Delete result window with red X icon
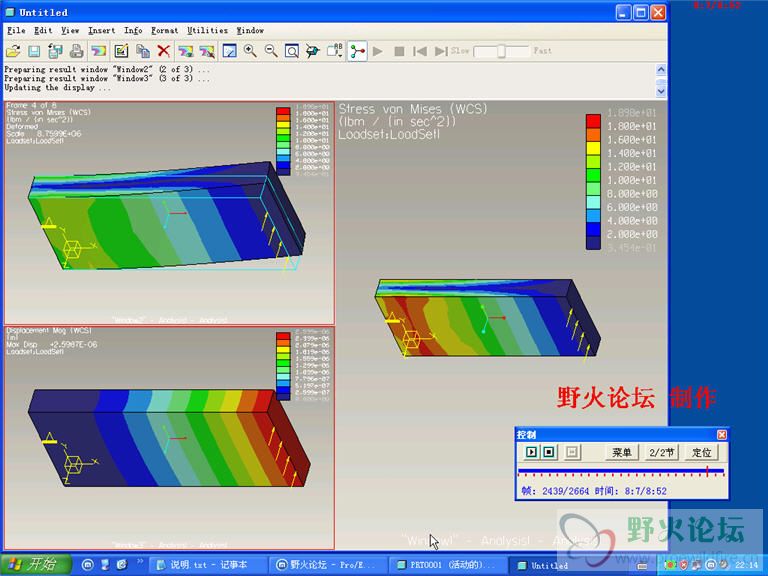This screenshot has width=768, height=576. pyautogui.click(x=164, y=51)
